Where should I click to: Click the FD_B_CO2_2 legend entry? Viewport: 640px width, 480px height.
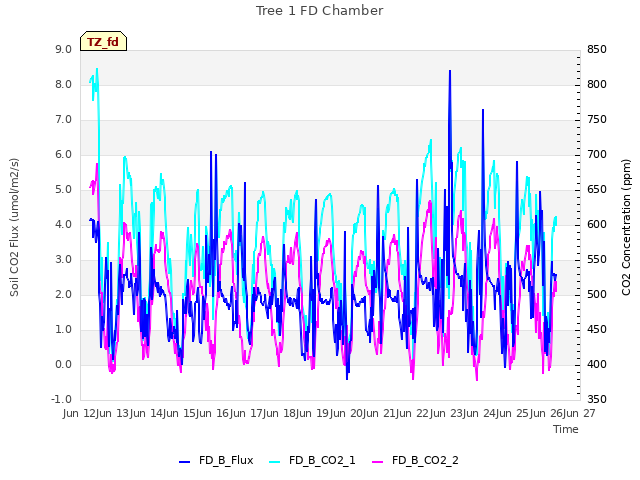415,460
